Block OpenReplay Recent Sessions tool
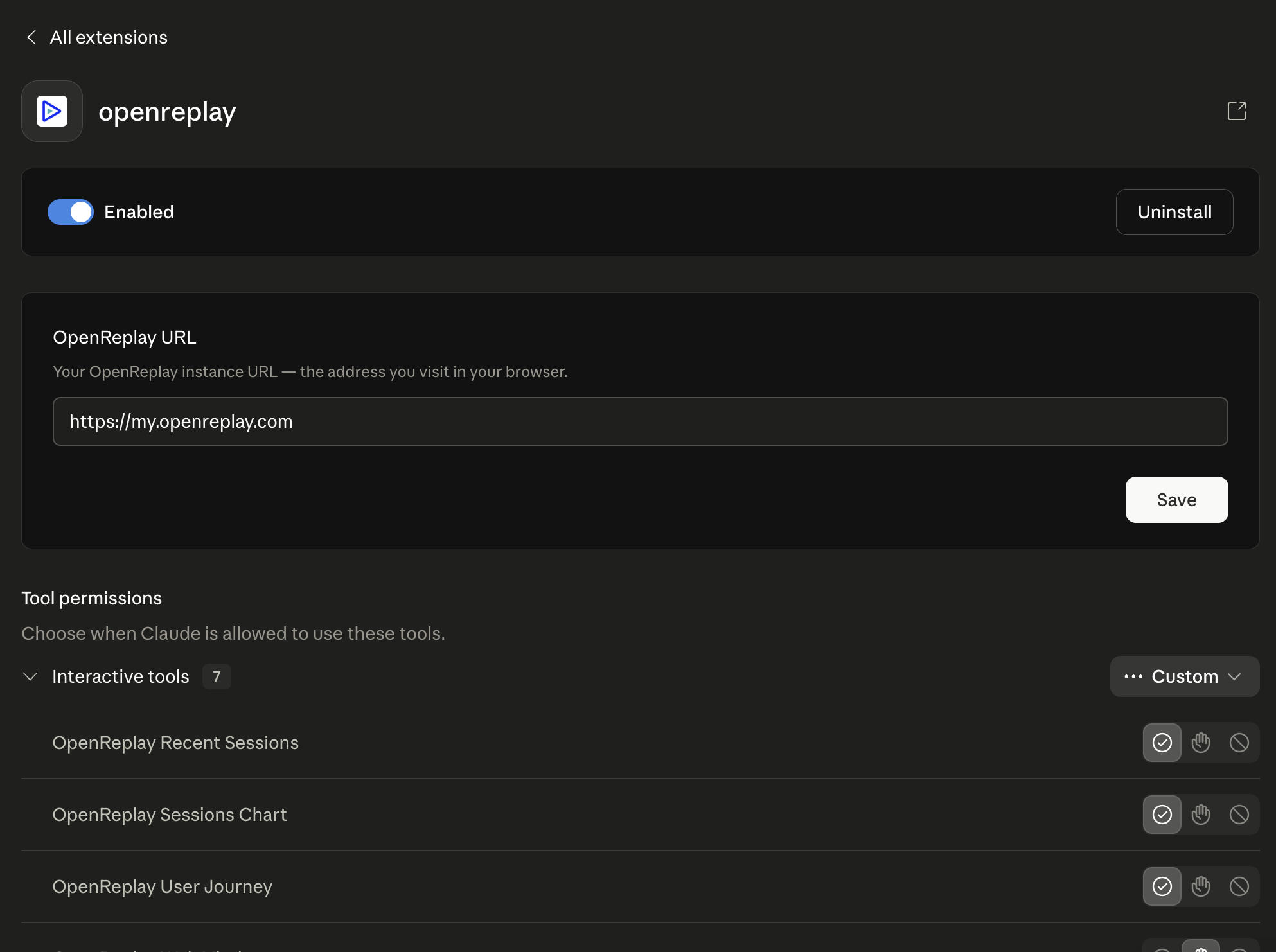The height and width of the screenshot is (952, 1276). coord(1239,743)
